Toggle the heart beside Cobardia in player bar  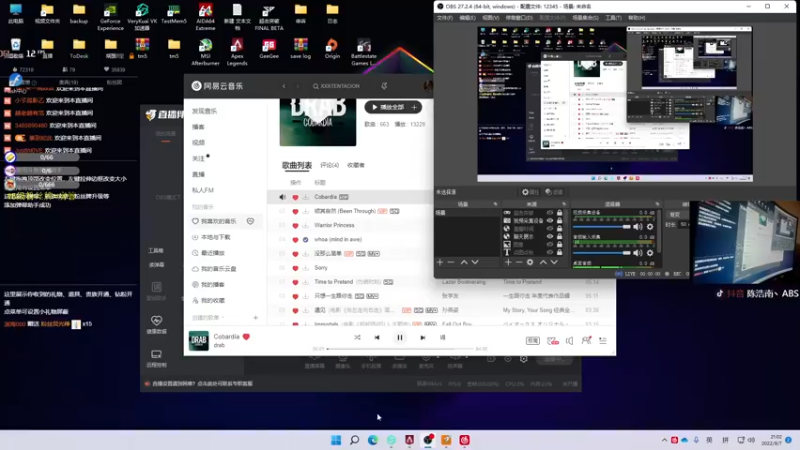(246, 336)
